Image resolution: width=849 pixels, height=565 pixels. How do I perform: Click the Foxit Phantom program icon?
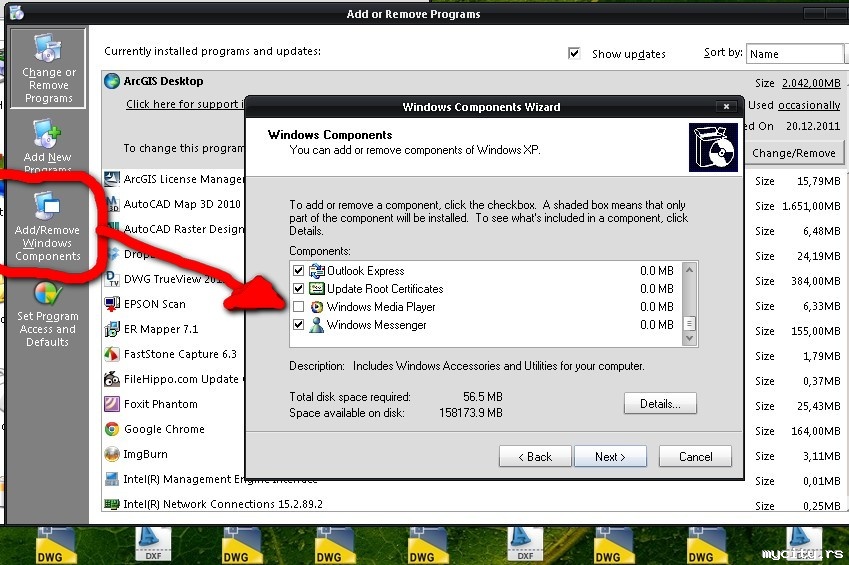(x=112, y=404)
